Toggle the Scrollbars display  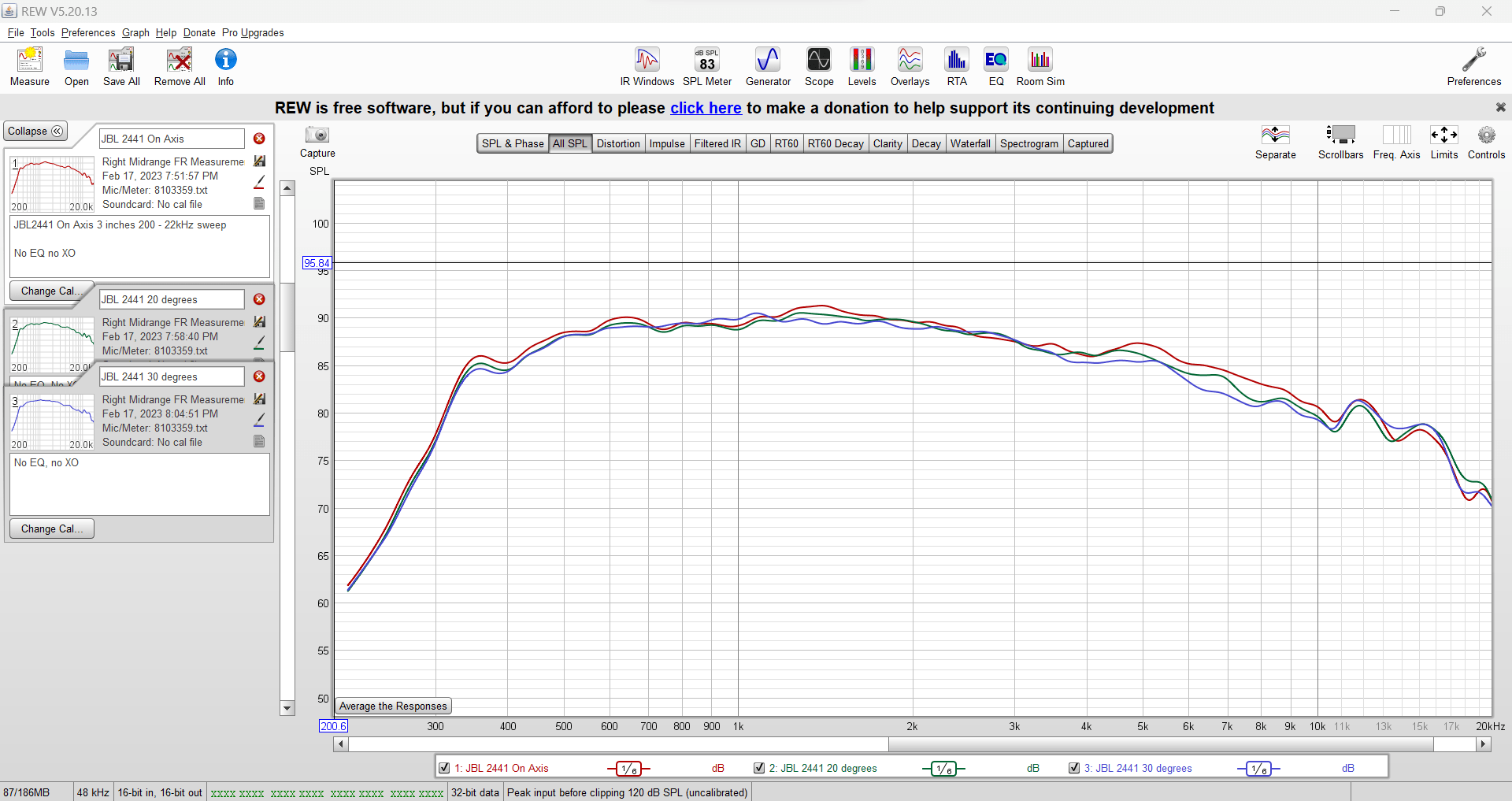click(x=1340, y=142)
